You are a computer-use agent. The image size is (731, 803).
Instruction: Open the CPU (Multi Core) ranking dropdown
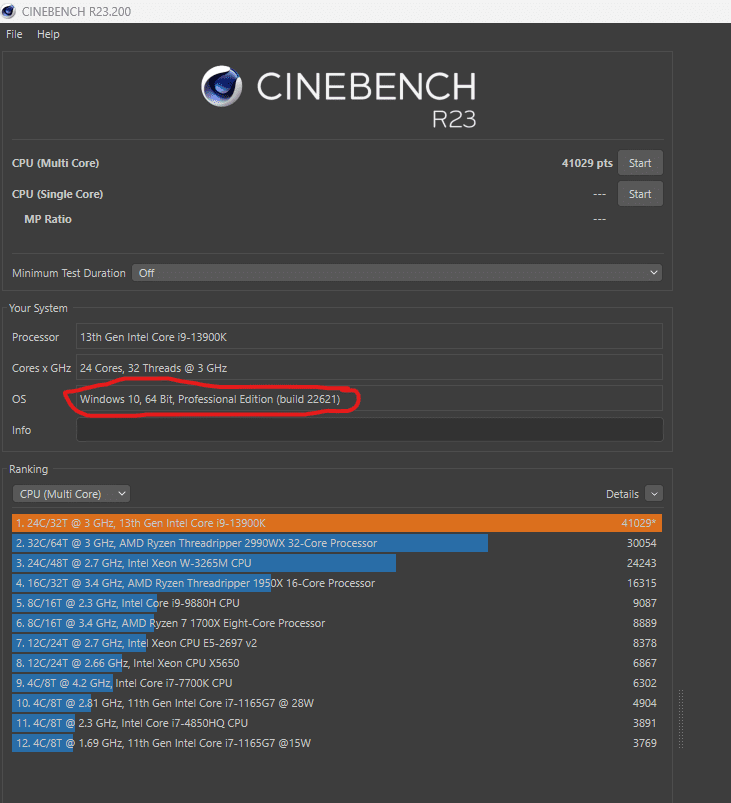pyautogui.click(x=71, y=494)
